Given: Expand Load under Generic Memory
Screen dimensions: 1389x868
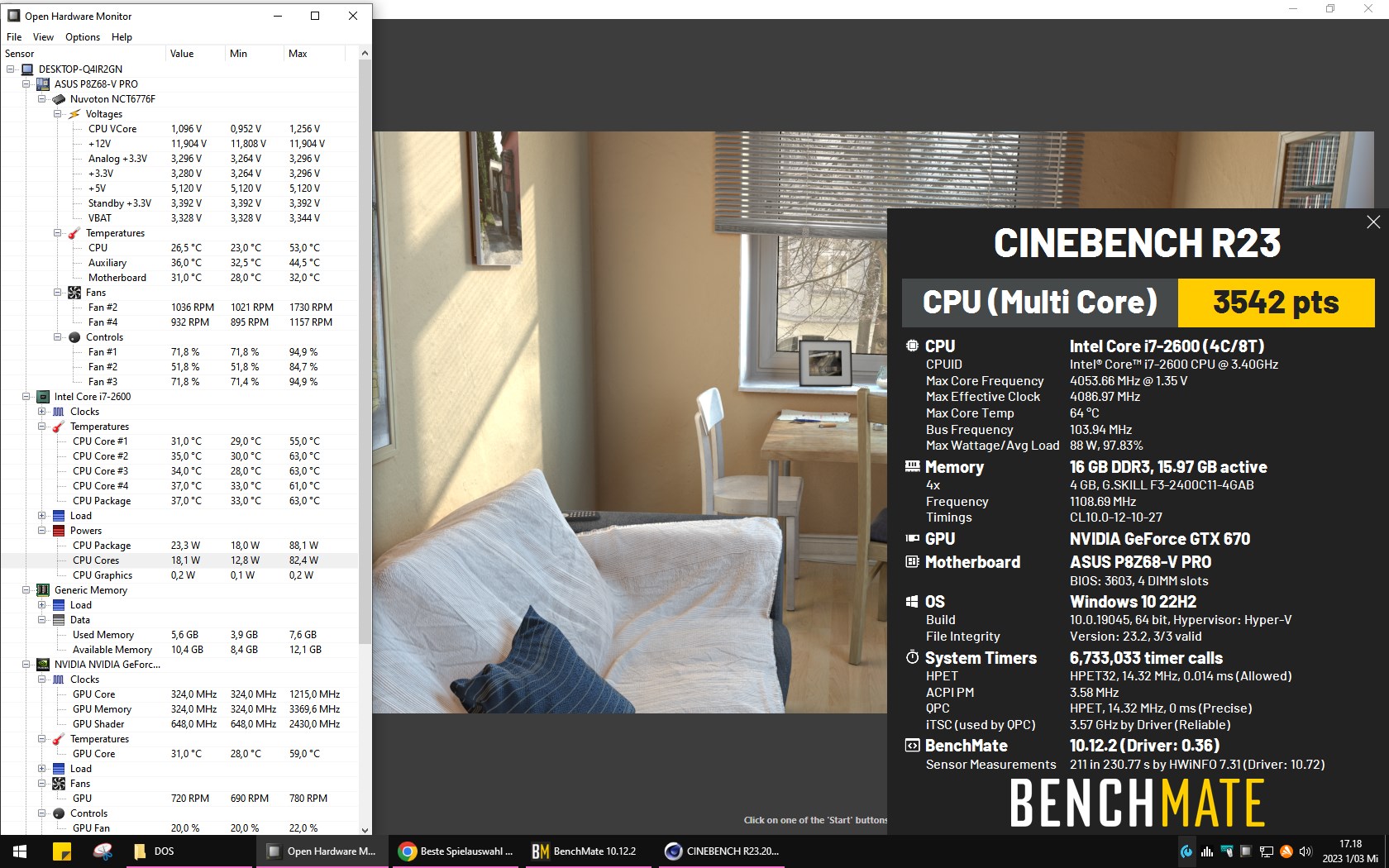Looking at the screenshot, I should coord(42,605).
